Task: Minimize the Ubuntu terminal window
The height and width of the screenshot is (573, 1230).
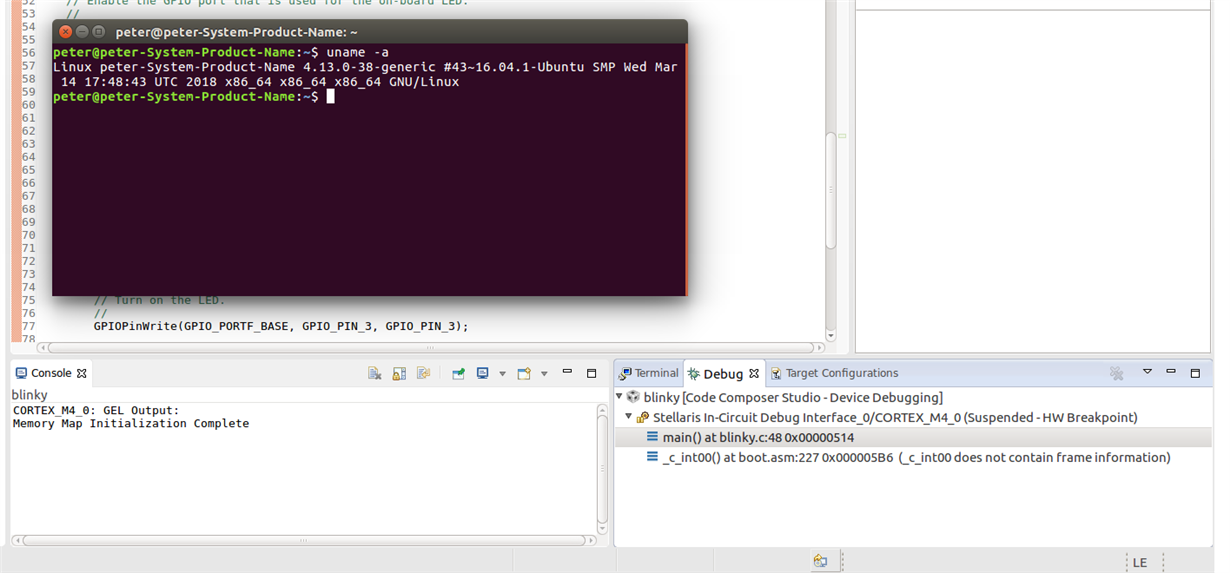Action: pos(83,32)
